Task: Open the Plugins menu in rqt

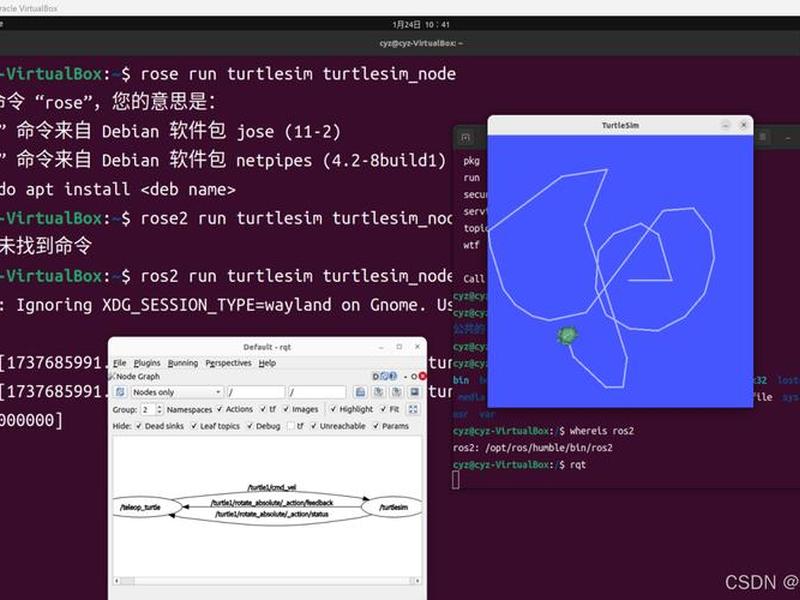Action: 147,363
